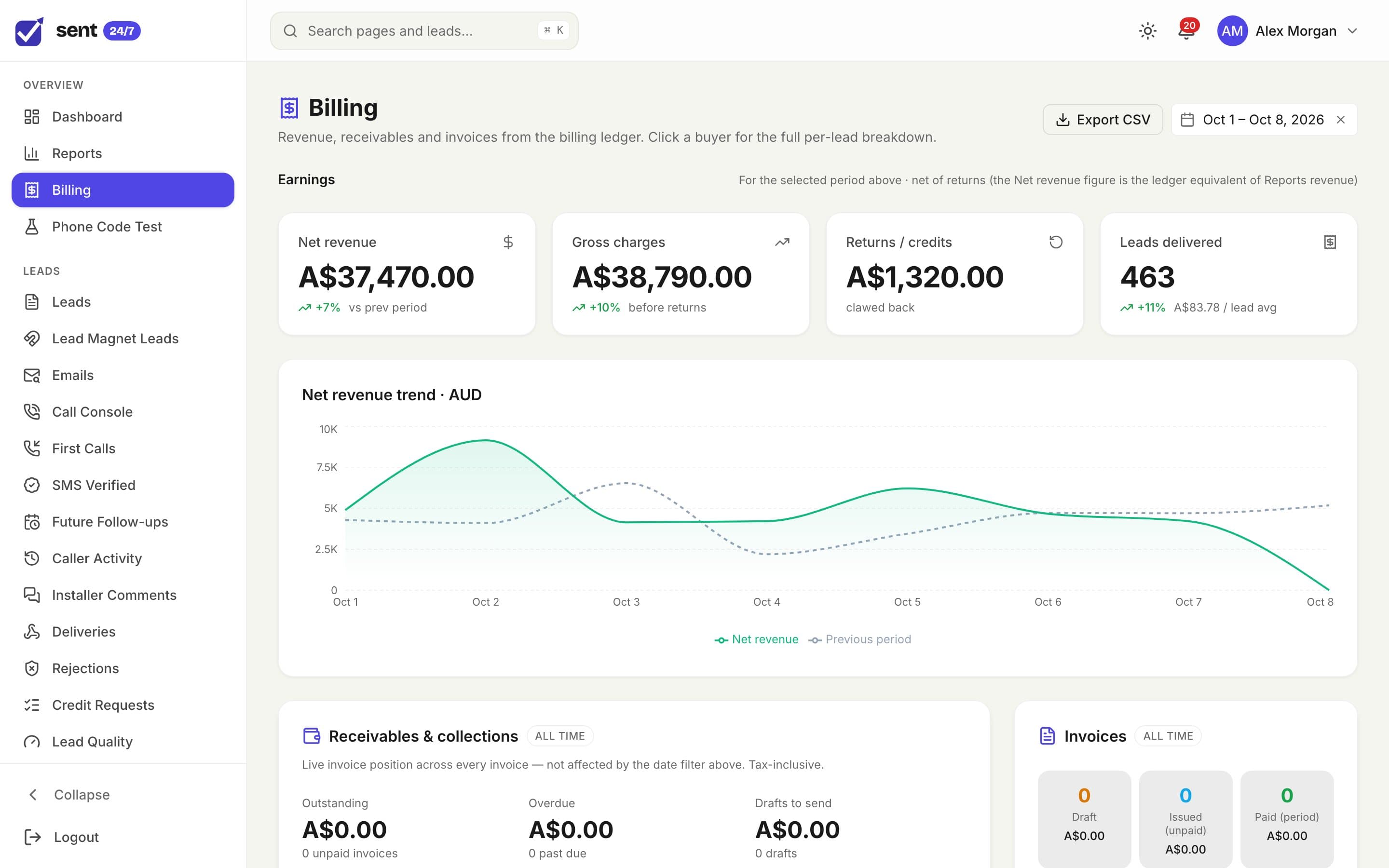
Task: Click the SMS Verified badge icon
Action: pyautogui.click(x=31, y=485)
